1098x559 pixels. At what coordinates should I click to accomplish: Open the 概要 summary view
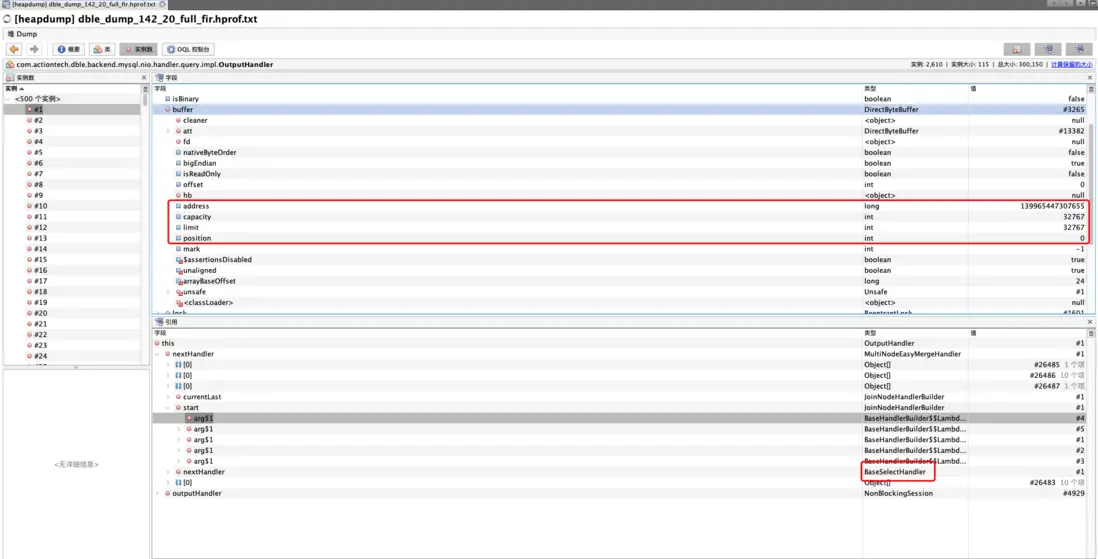[x=69, y=49]
